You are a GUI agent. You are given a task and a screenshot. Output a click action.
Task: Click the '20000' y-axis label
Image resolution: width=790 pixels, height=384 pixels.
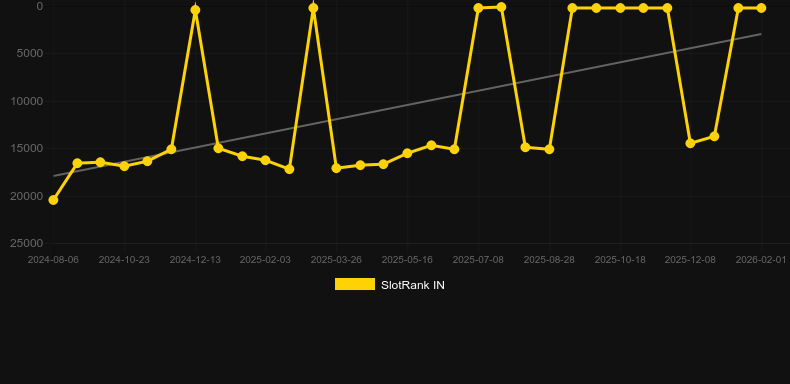[x=27, y=196]
